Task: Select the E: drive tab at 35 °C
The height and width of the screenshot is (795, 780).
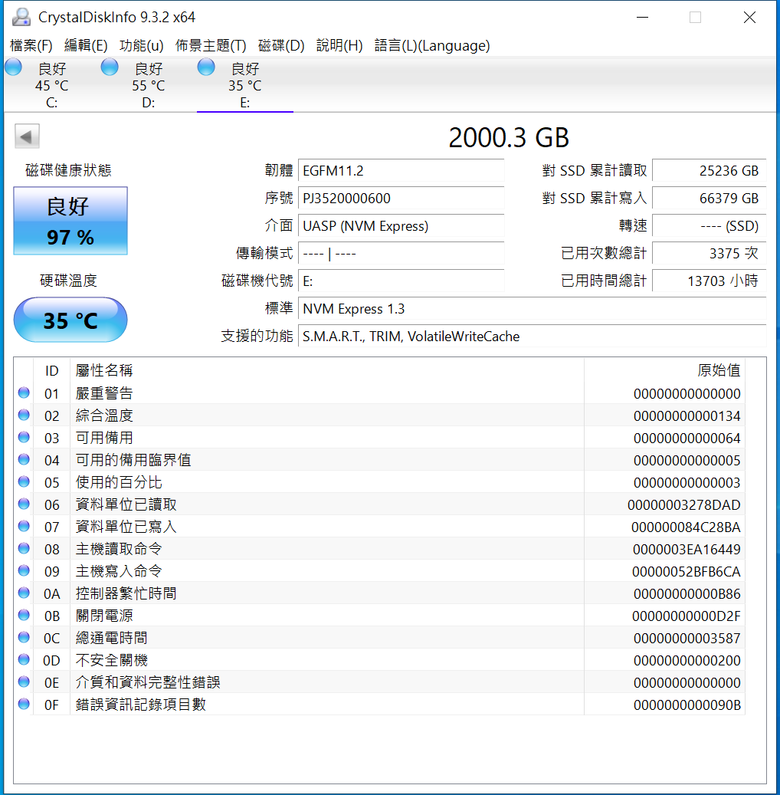Action: pos(245,85)
